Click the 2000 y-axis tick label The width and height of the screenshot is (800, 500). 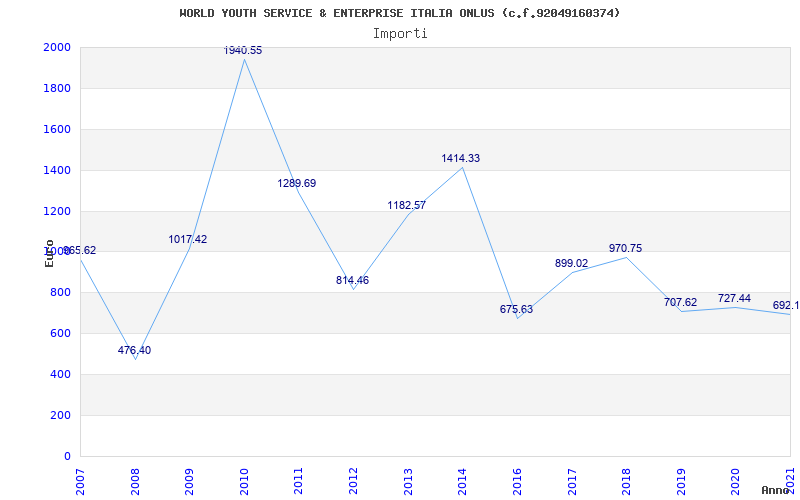[57, 47]
